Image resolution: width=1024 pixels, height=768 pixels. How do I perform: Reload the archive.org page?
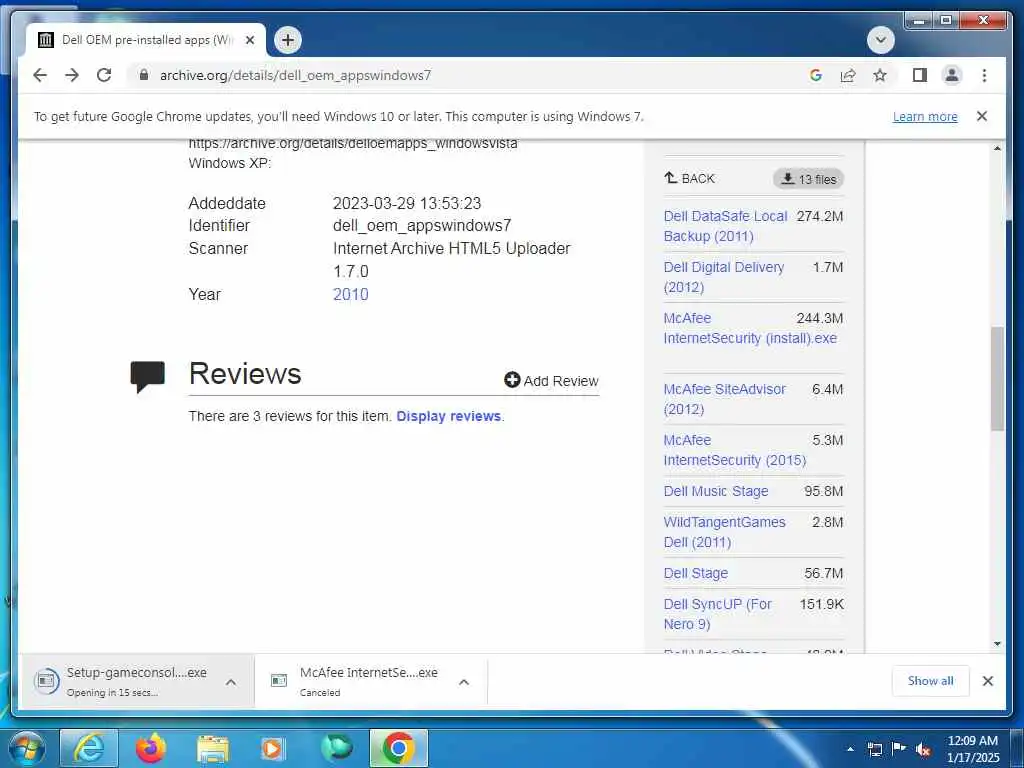point(104,75)
